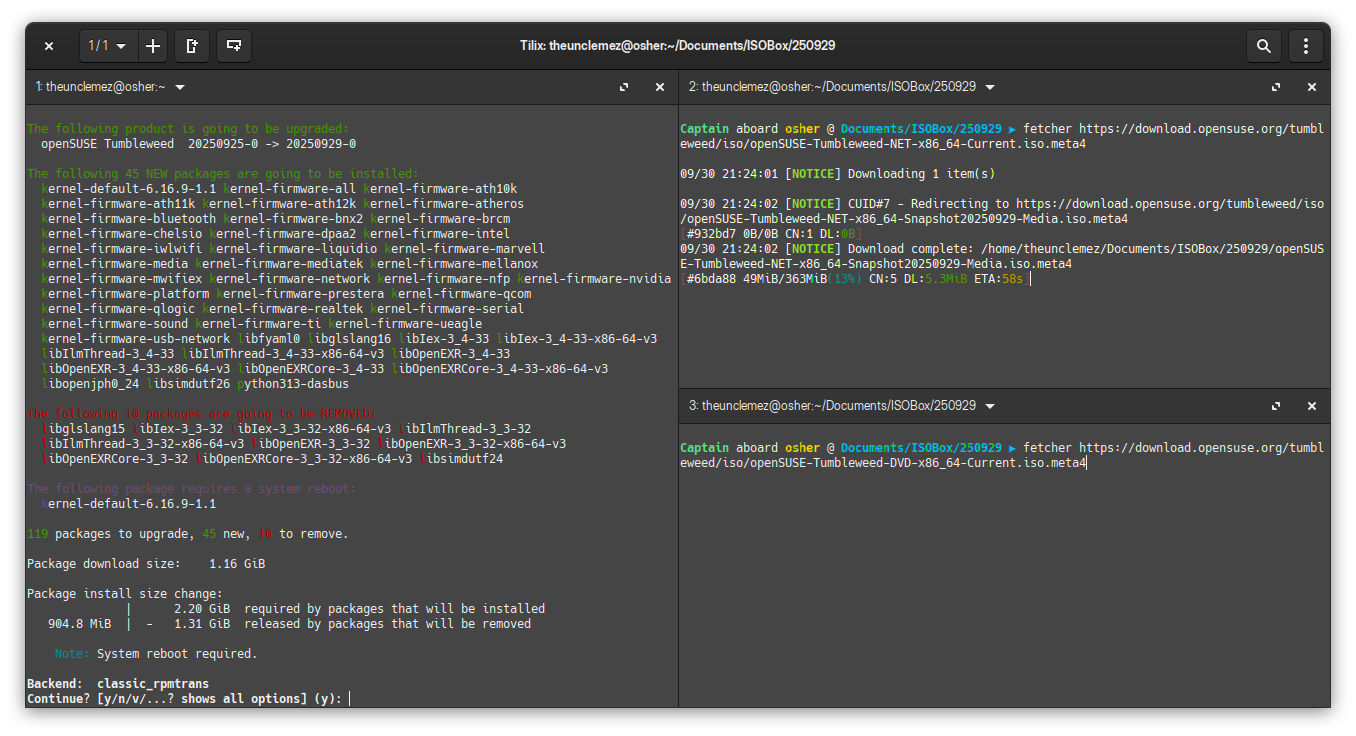Click the window close button at top left

click(x=49, y=46)
